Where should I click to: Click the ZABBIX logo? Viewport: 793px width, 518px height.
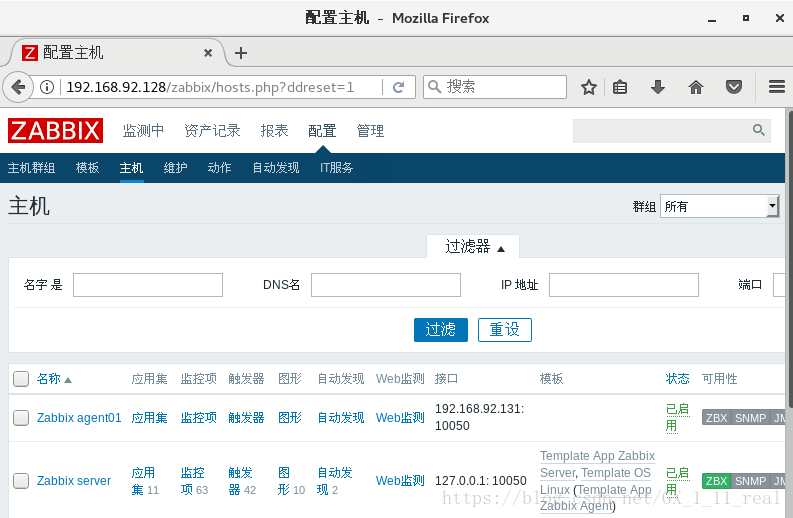pos(55,131)
